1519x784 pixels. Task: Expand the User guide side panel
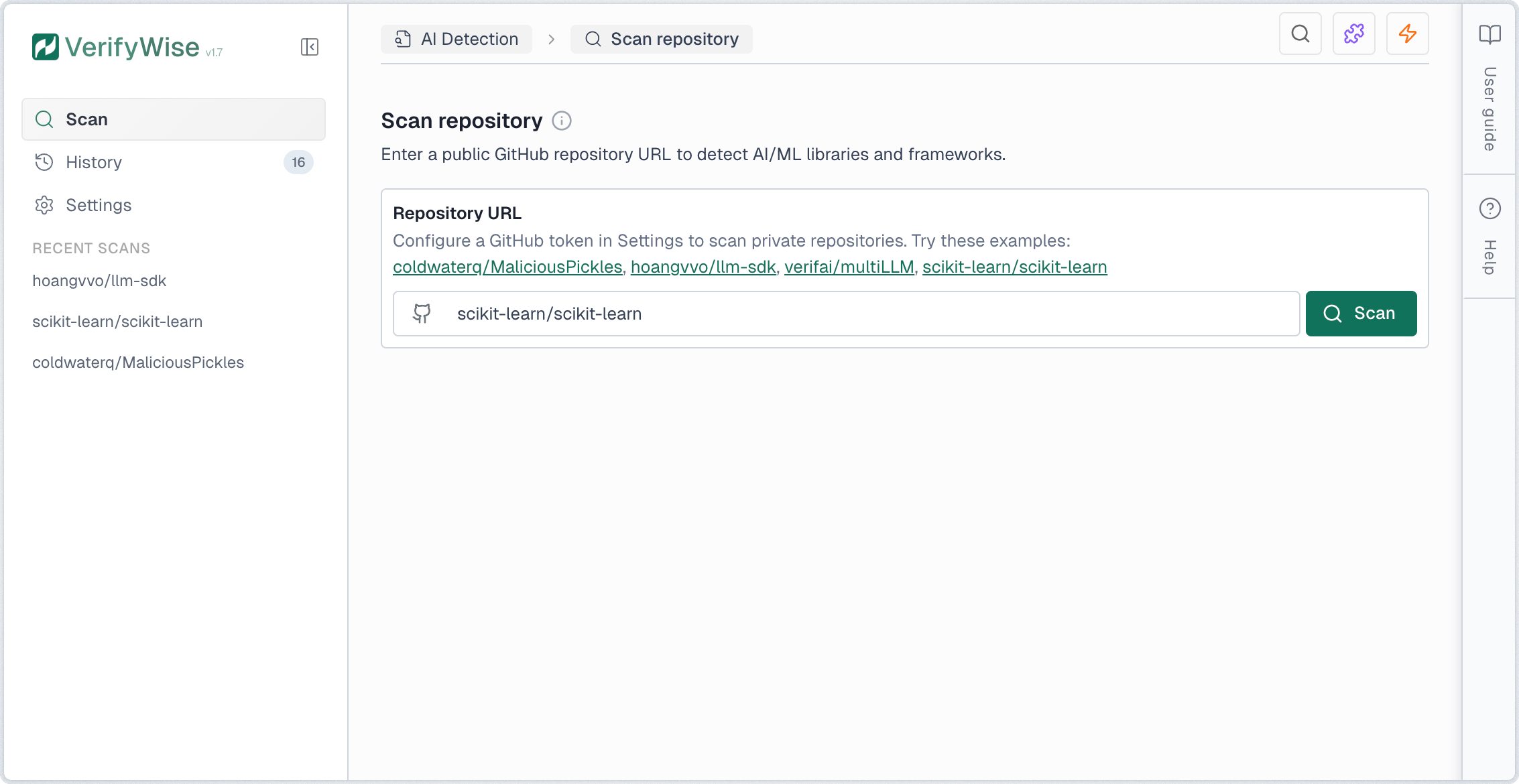(1490, 107)
